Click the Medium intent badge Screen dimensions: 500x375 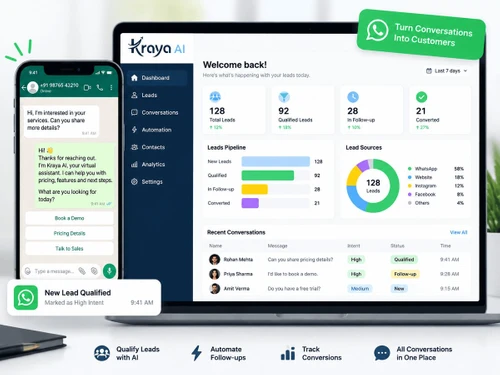360,289
